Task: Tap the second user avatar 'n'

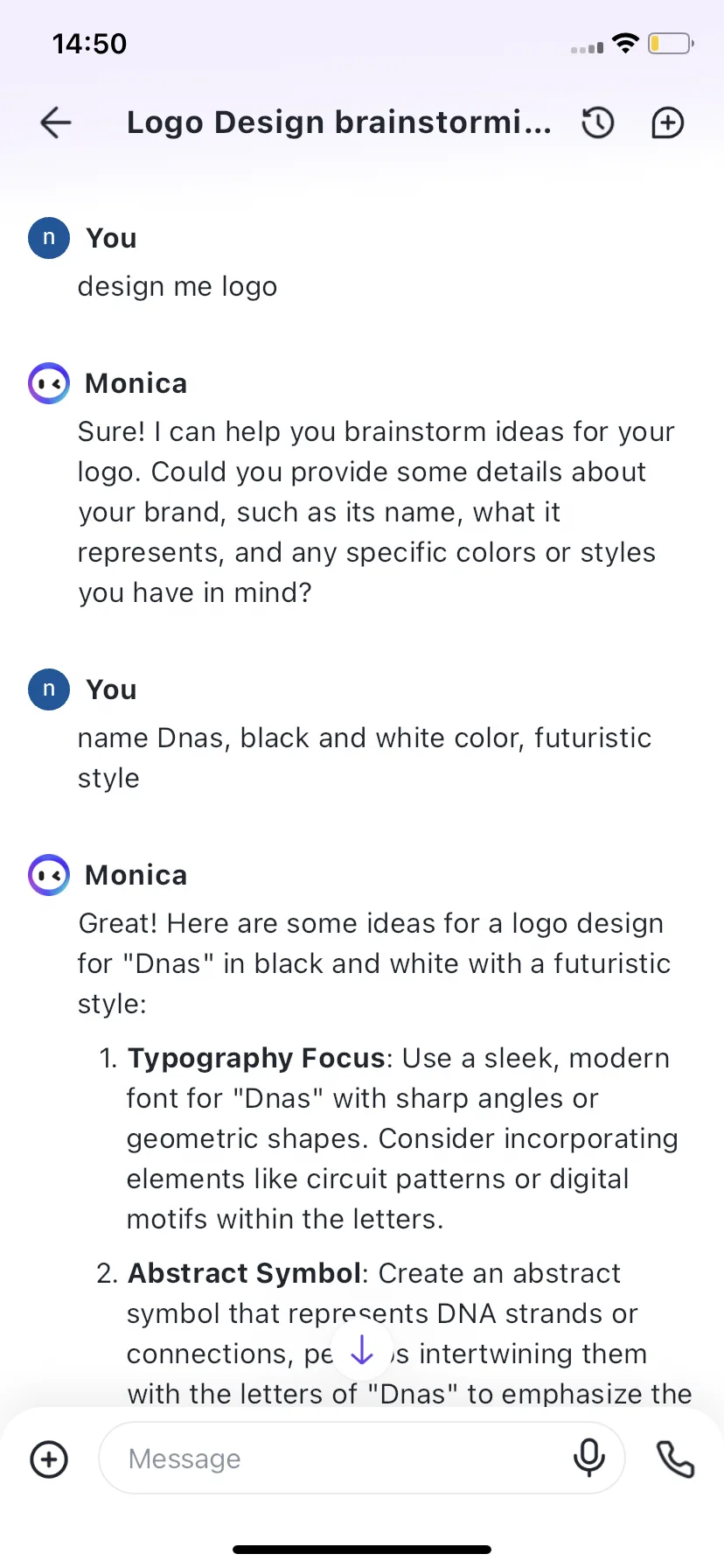Action: pyautogui.click(x=49, y=689)
